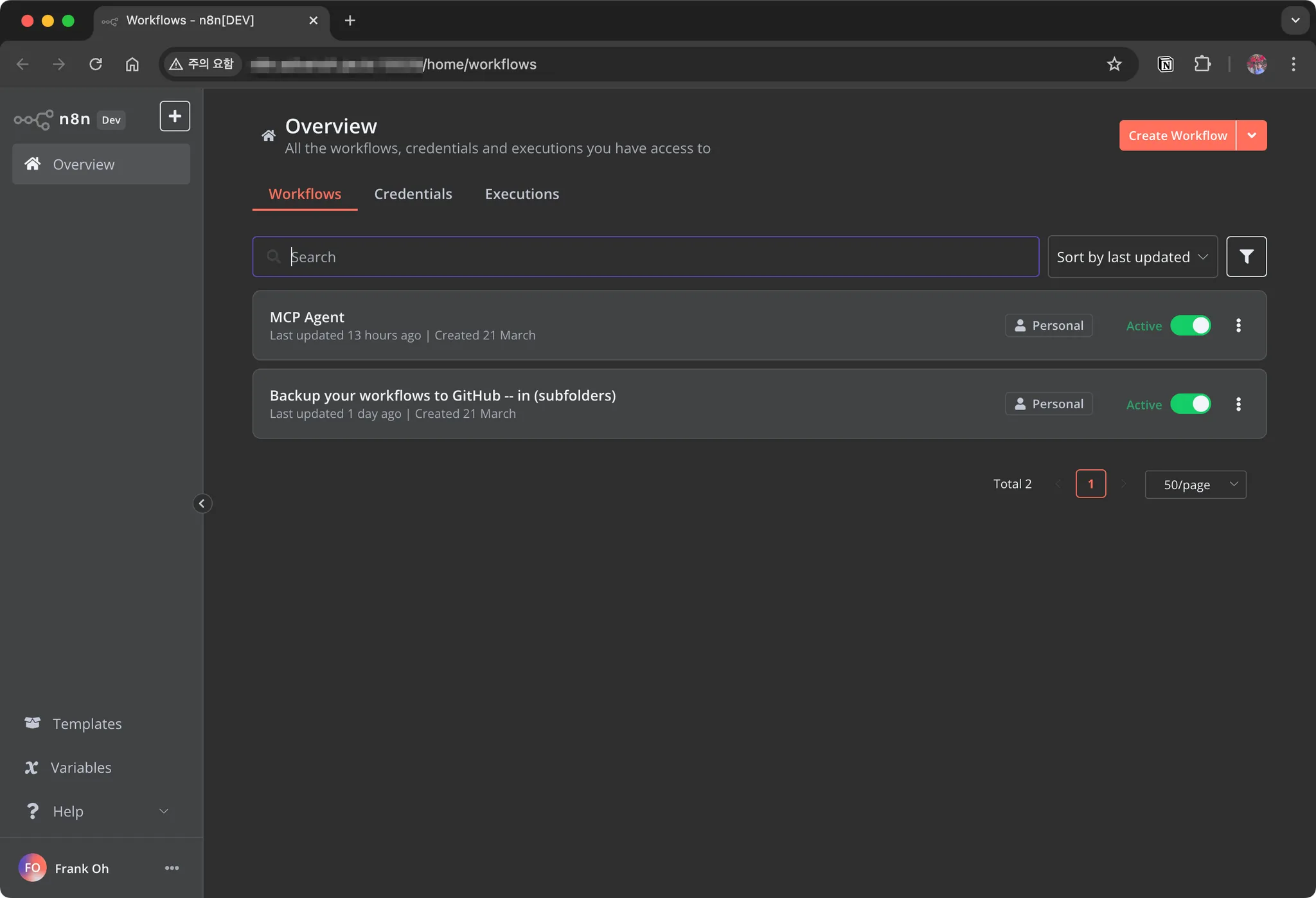Open Backup workflow three-dot actions menu
1316x898 pixels.
1238,404
